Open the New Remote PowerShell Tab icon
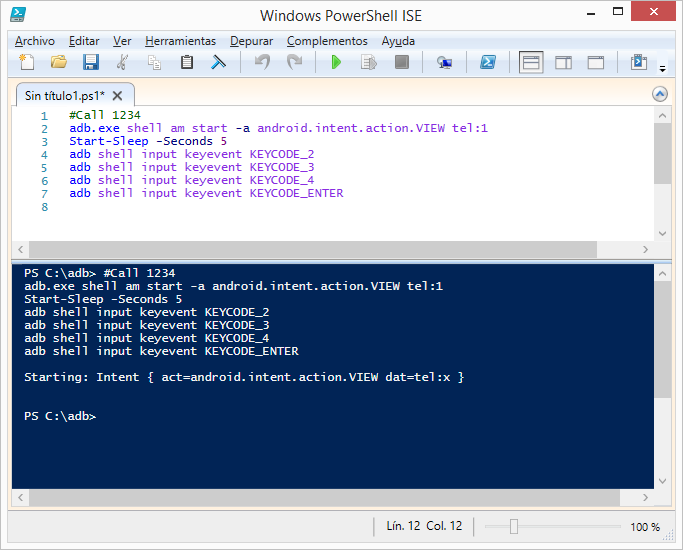683x550 pixels. [444, 62]
